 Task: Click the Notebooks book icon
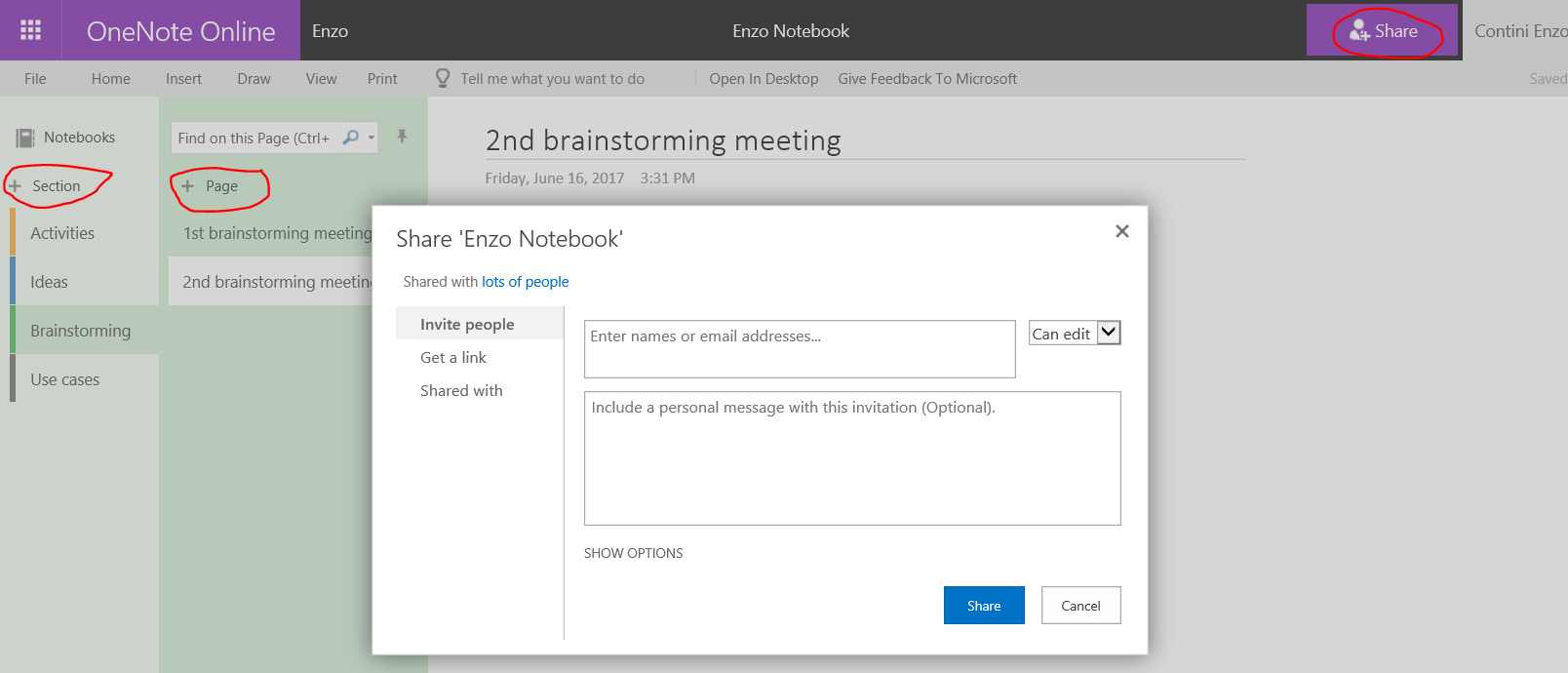[25, 139]
